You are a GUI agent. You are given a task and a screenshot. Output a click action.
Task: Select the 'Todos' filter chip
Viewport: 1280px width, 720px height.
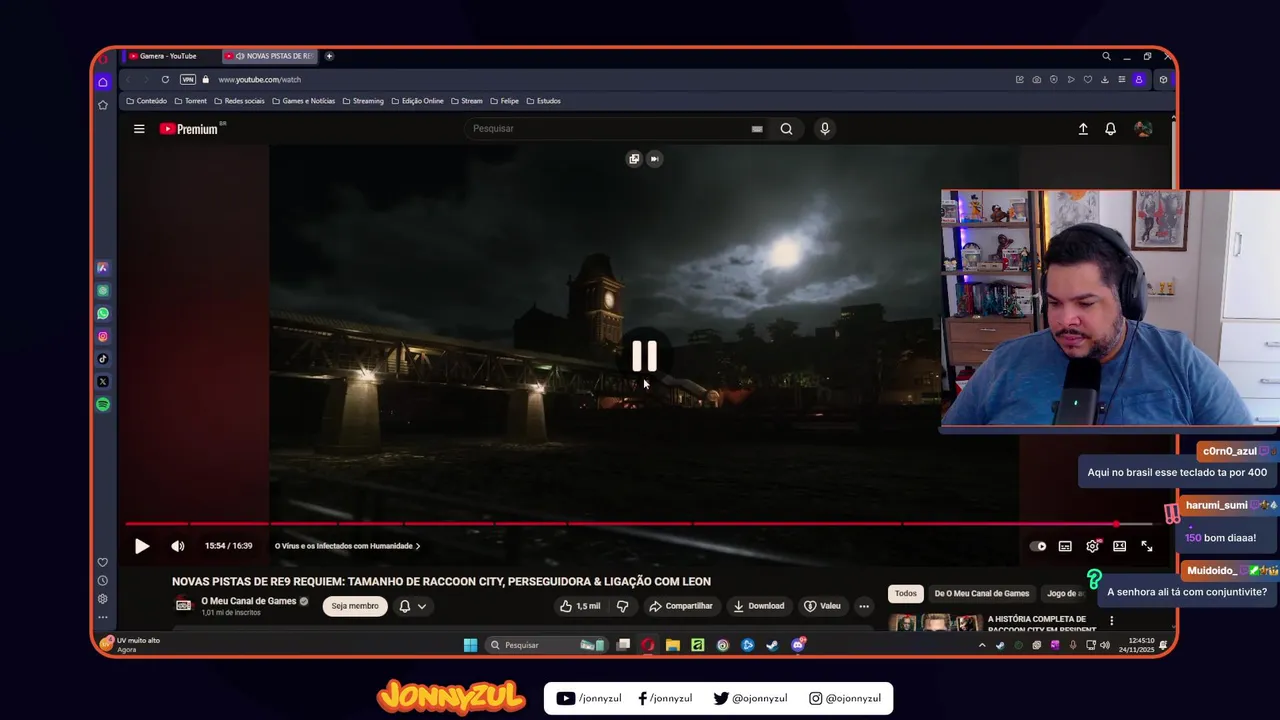(906, 593)
